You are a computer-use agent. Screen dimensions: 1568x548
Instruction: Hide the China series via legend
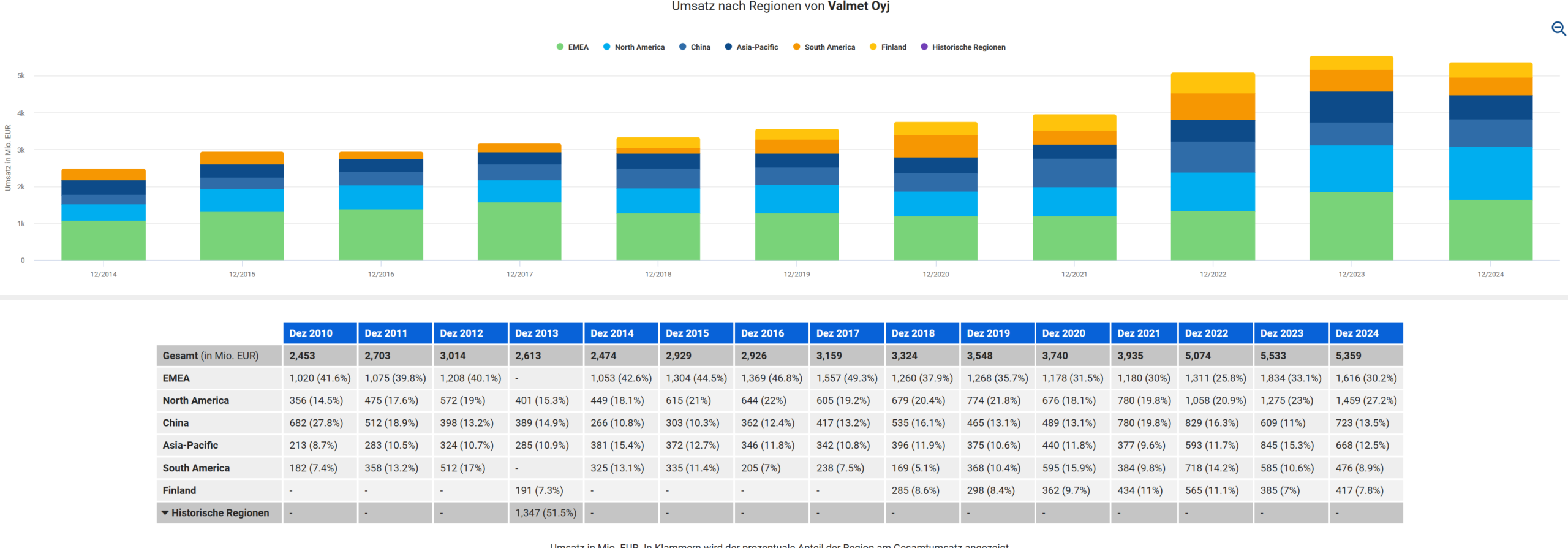coord(695,47)
